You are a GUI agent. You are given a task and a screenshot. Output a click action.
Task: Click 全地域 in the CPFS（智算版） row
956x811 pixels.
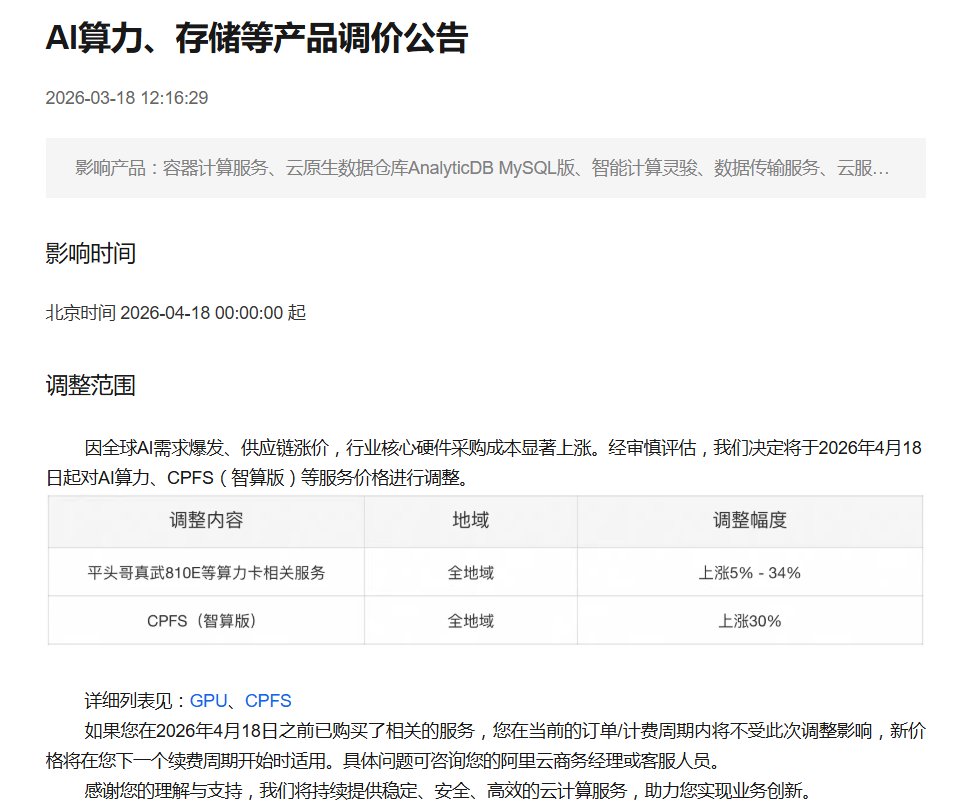tap(470, 621)
